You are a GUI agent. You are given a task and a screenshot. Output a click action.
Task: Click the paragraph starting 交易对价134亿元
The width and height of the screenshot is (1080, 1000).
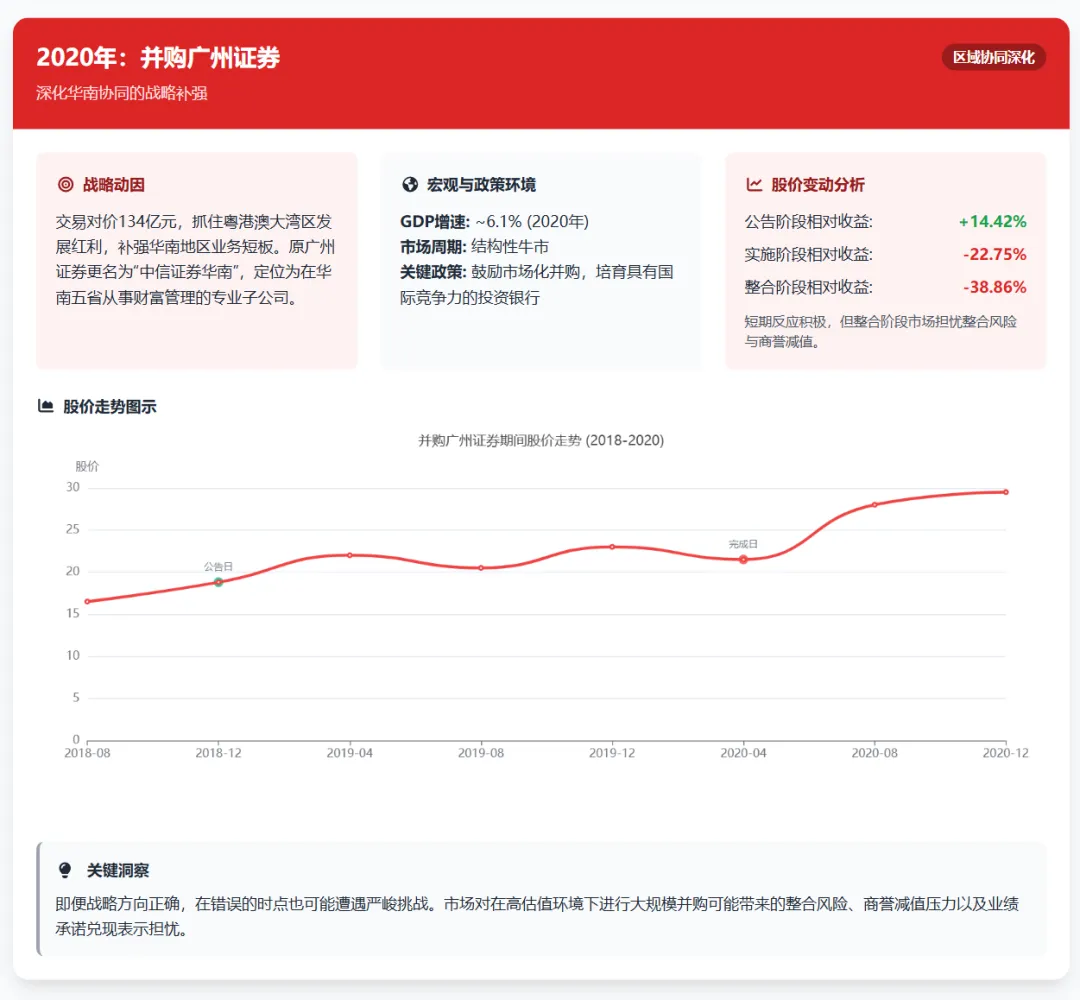coord(195,259)
